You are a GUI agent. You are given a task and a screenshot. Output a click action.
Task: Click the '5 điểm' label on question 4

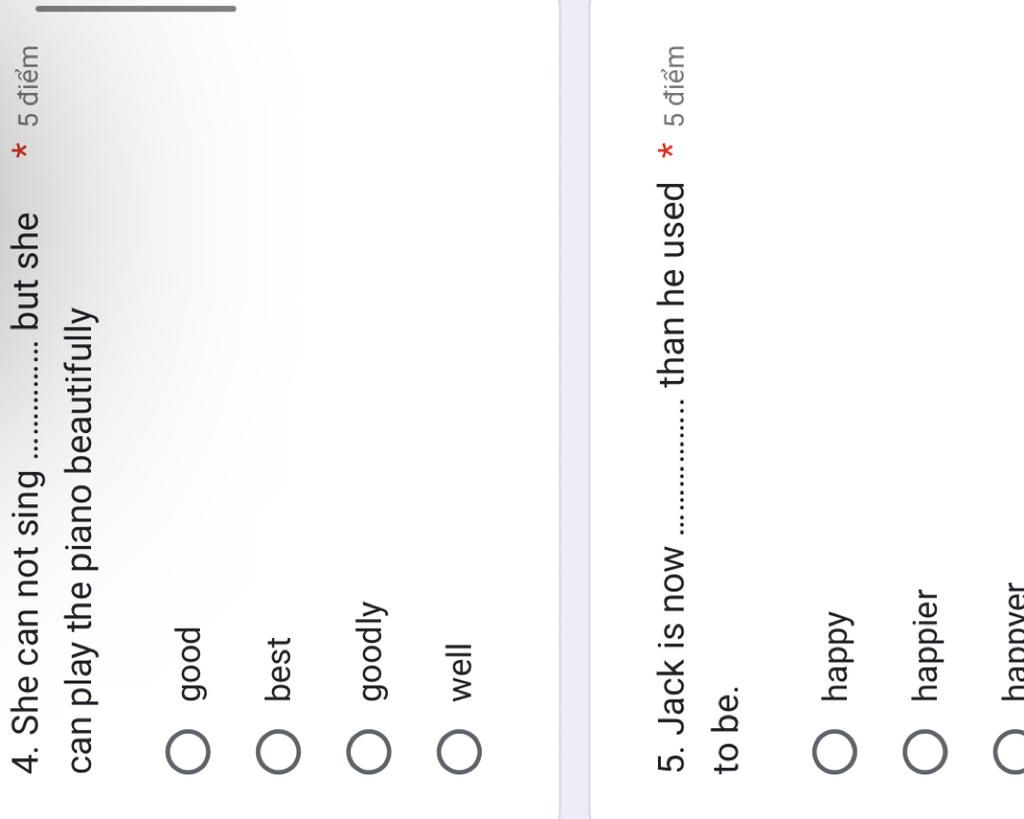(x=29, y=86)
